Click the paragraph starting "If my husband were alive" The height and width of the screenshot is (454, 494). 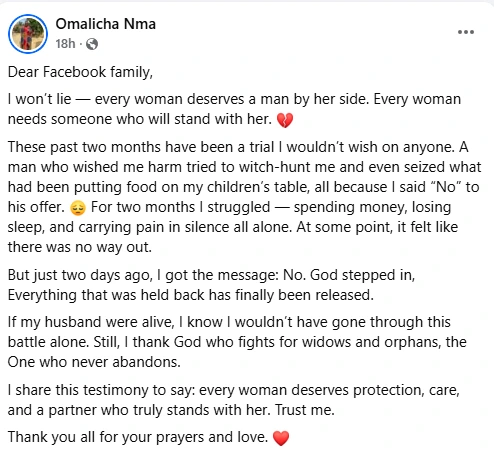point(237,342)
